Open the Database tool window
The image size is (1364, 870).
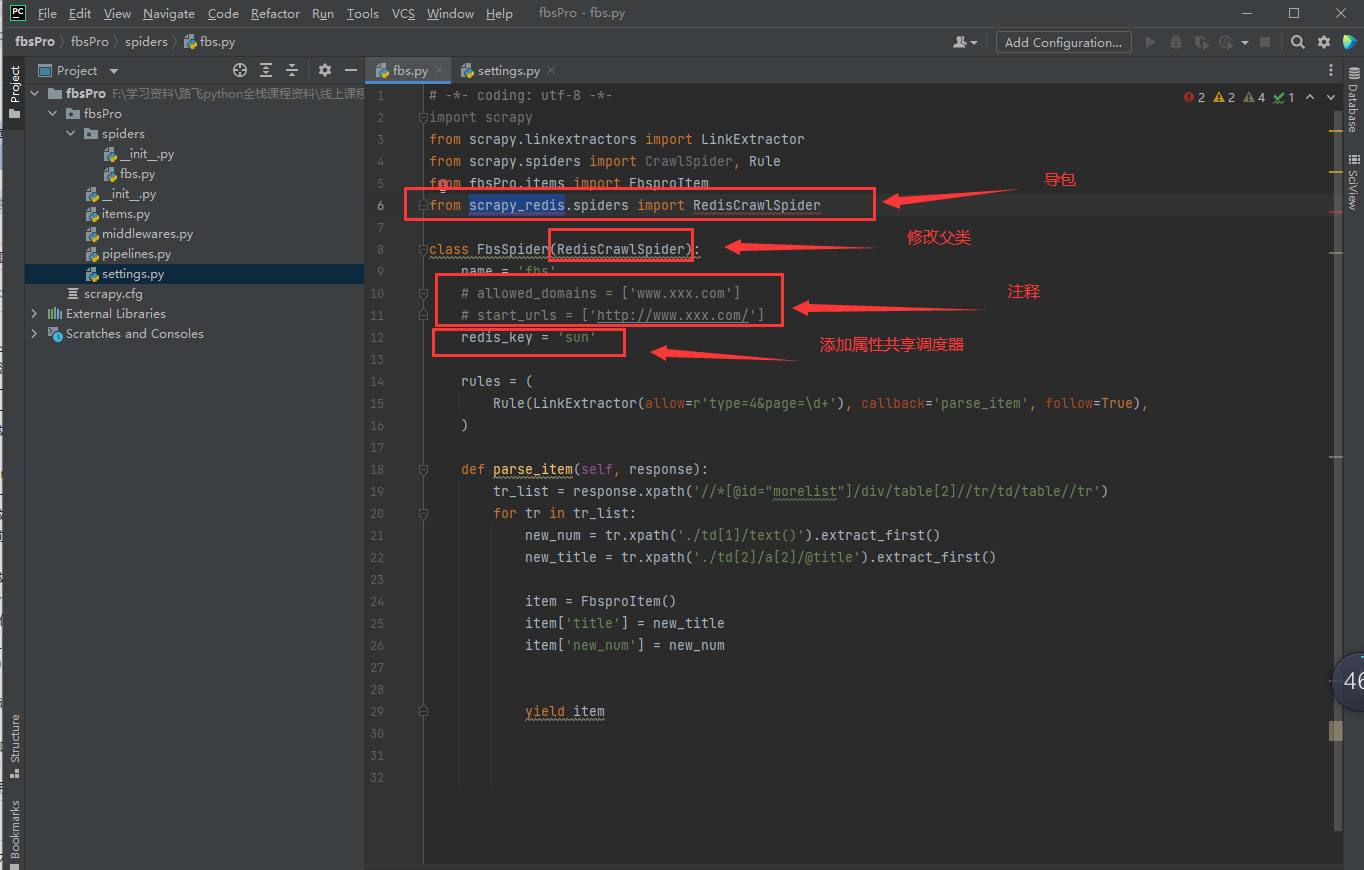click(x=1353, y=99)
